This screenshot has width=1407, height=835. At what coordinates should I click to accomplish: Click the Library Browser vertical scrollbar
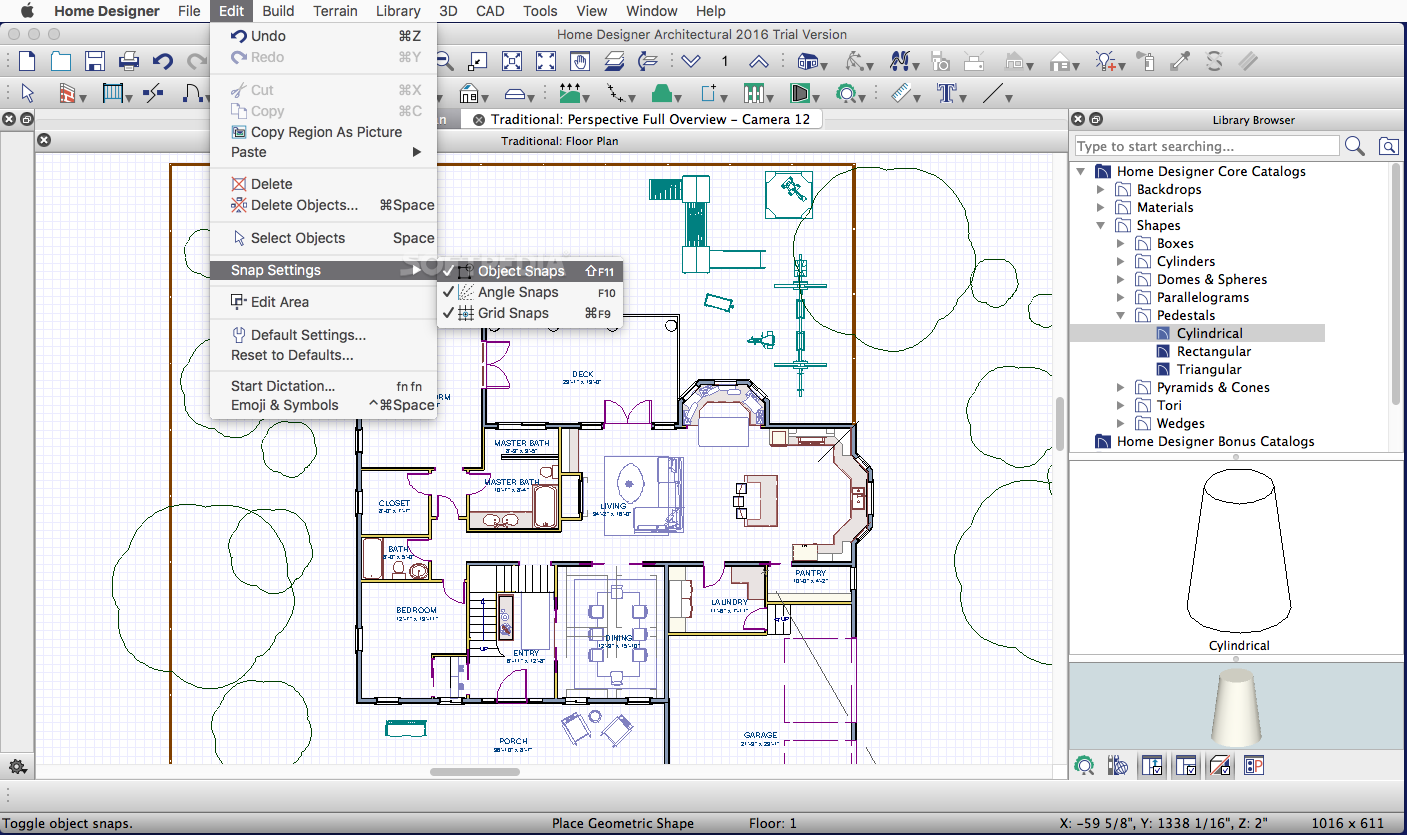pos(1397,283)
